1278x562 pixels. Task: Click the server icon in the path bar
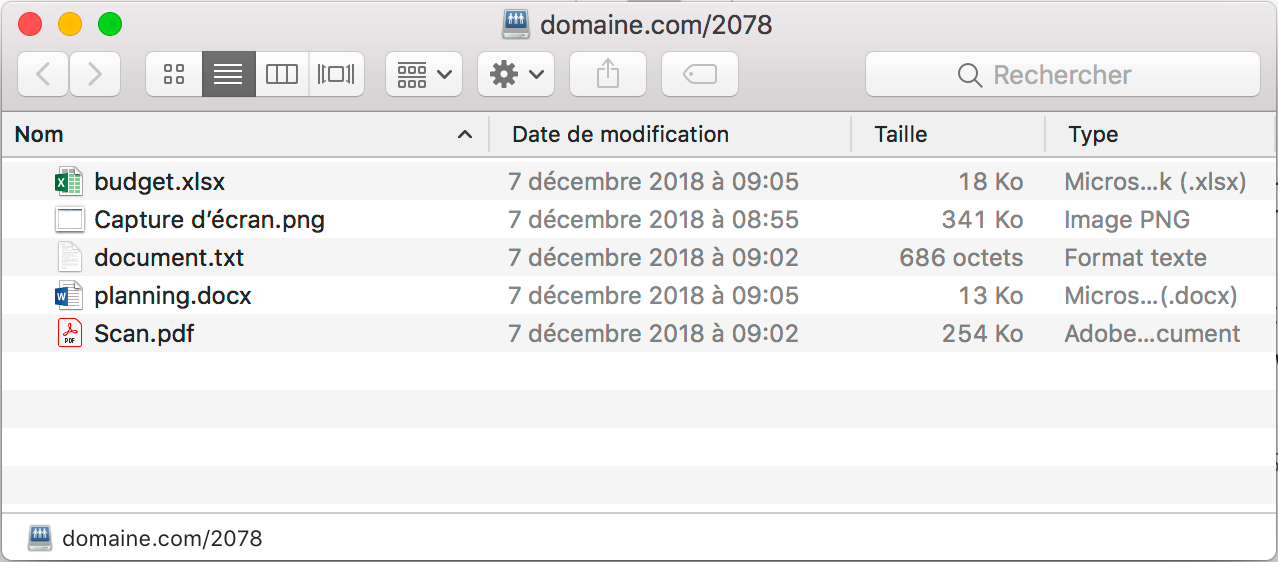pyautogui.click(x=39, y=538)
